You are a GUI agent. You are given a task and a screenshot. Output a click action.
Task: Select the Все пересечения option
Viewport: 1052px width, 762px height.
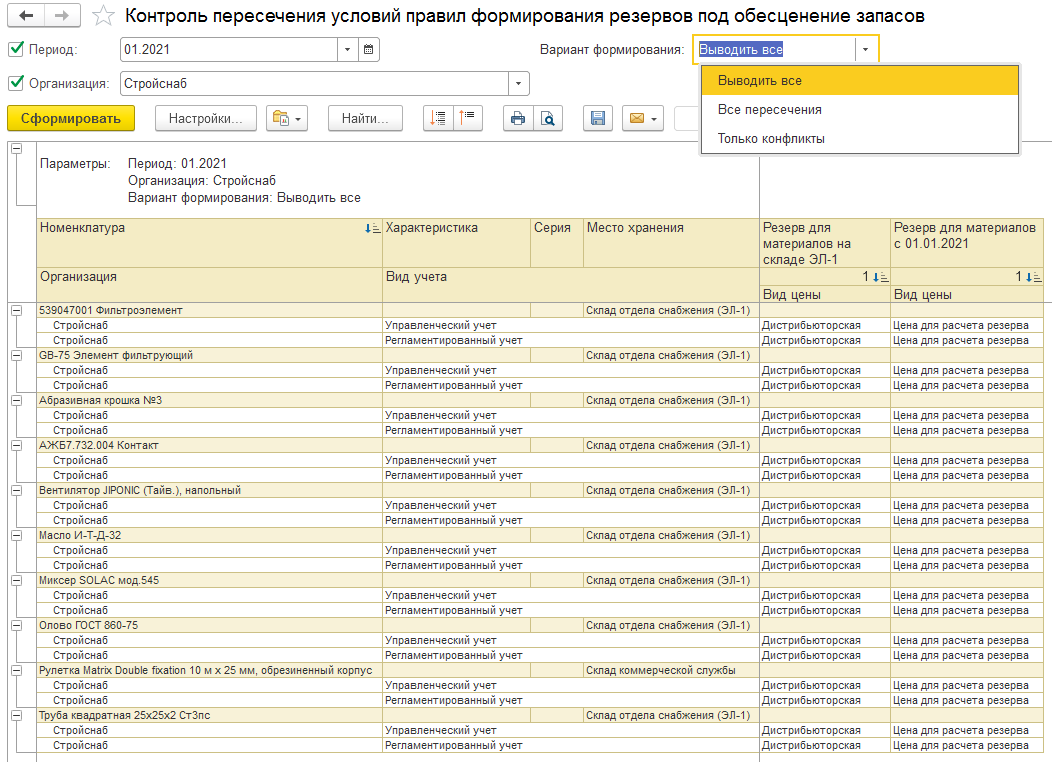pyautogui.click(x=769, y=109)
